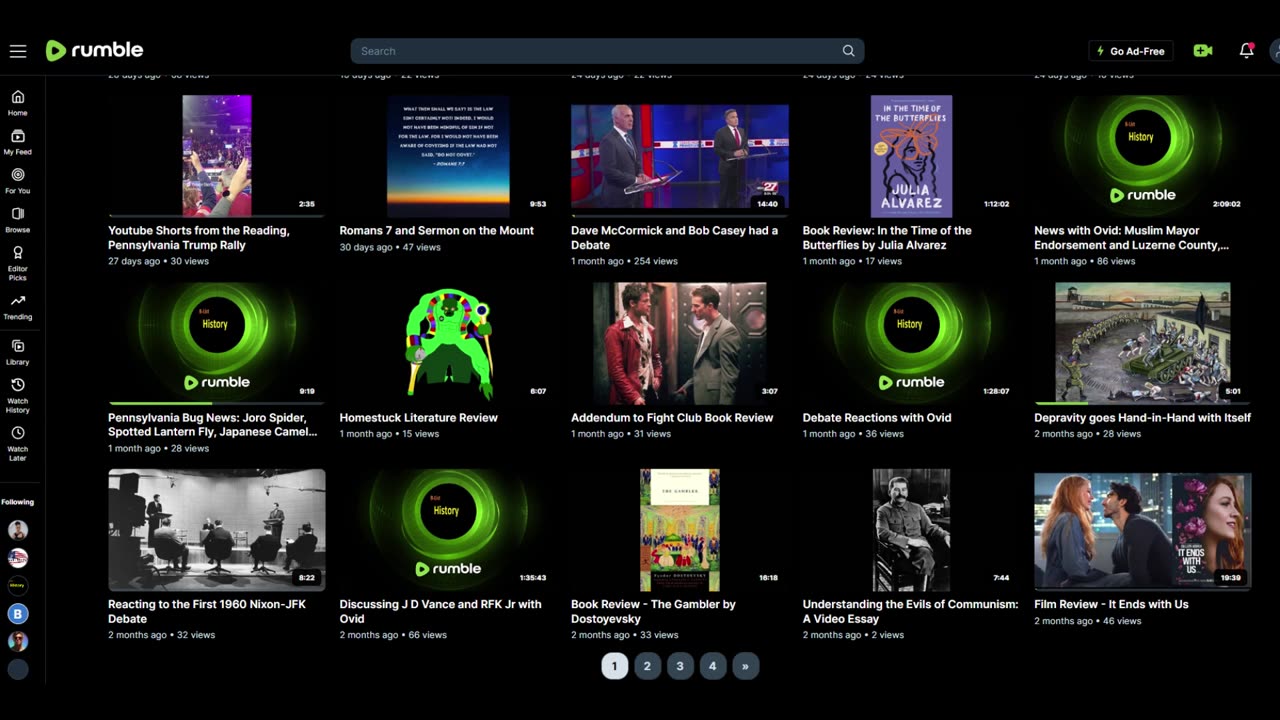Open the blue B followed channel
Screen dimensions: 1280x720
[18, 614]
